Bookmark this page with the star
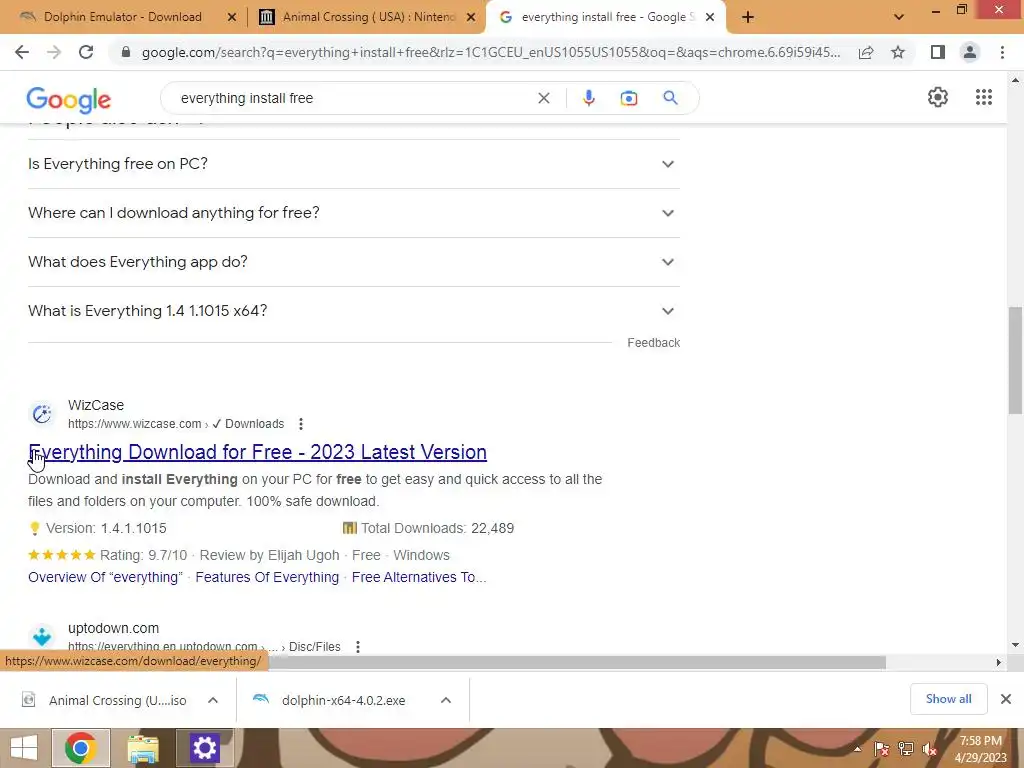Viewport: 1024px width, 768px height. [x=898, y=52]
